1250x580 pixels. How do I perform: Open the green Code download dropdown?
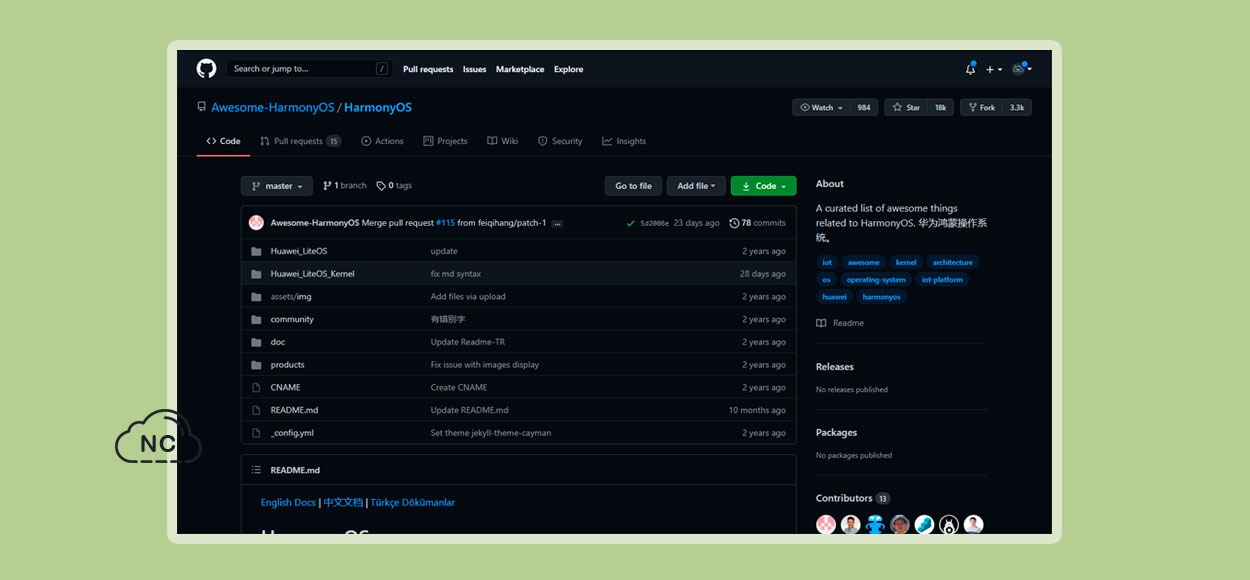tap(764, 186)
